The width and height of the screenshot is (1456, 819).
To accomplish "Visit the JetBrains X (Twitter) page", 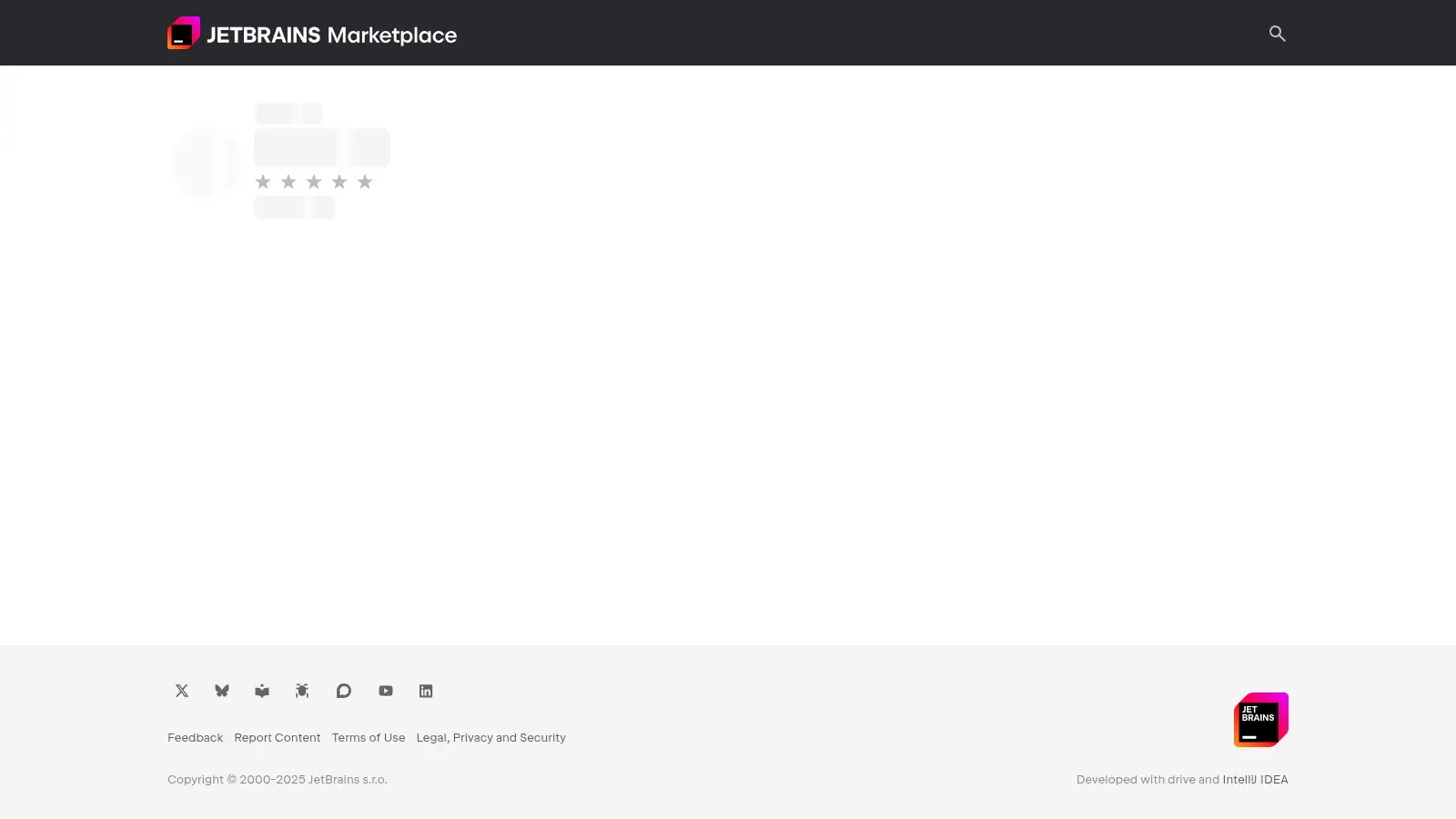I will coord(182,691).
